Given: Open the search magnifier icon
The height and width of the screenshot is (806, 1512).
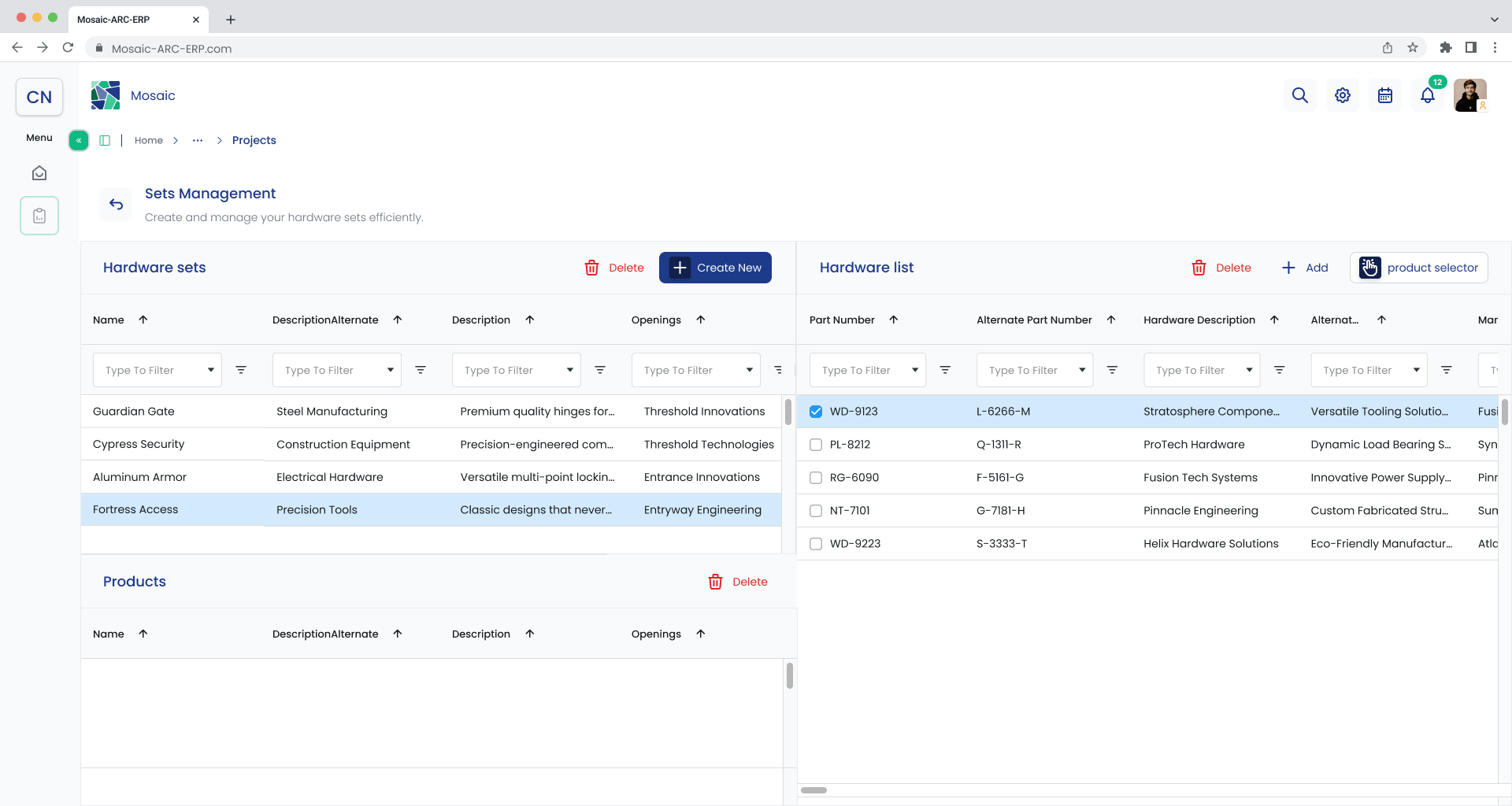Looking at the screenshot, I should 1300,95.
